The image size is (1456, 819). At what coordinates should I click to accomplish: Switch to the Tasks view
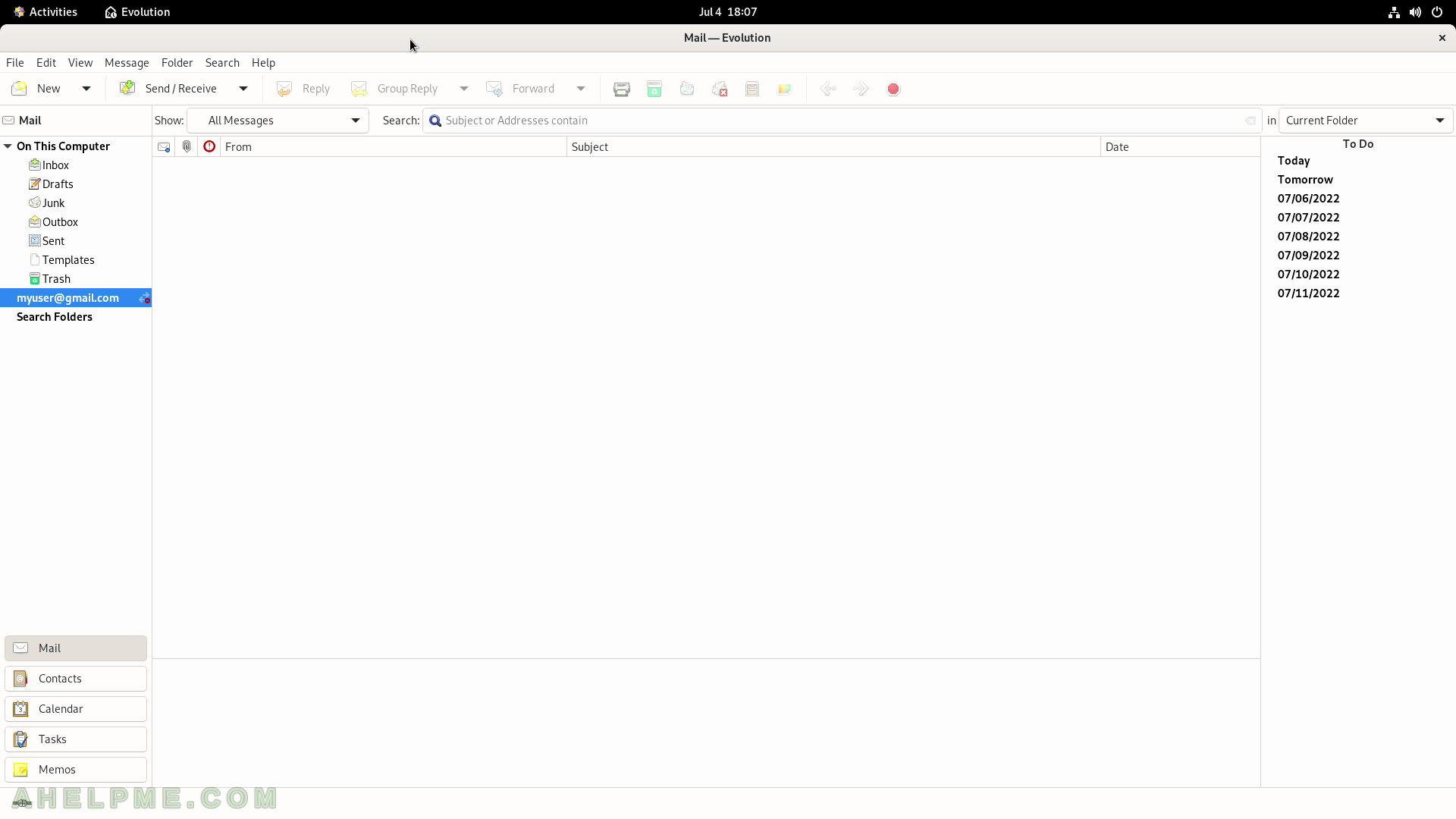click(76, 739)
